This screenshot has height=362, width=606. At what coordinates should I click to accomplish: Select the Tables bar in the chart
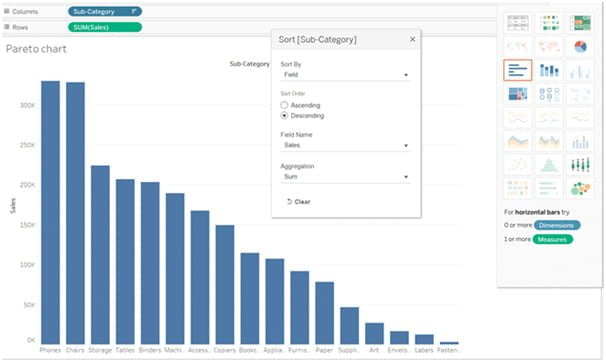click(125, 262)
